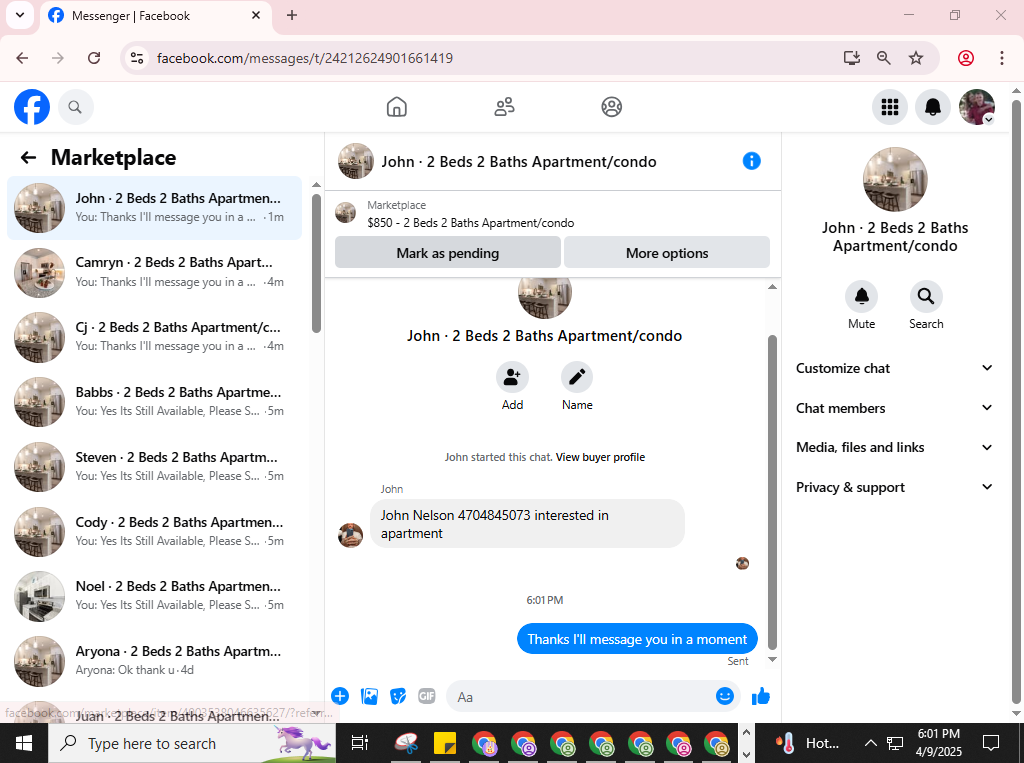Open Task View on the taskbar
Viewport: 1024px width, 763px height.
click(360, 743)
